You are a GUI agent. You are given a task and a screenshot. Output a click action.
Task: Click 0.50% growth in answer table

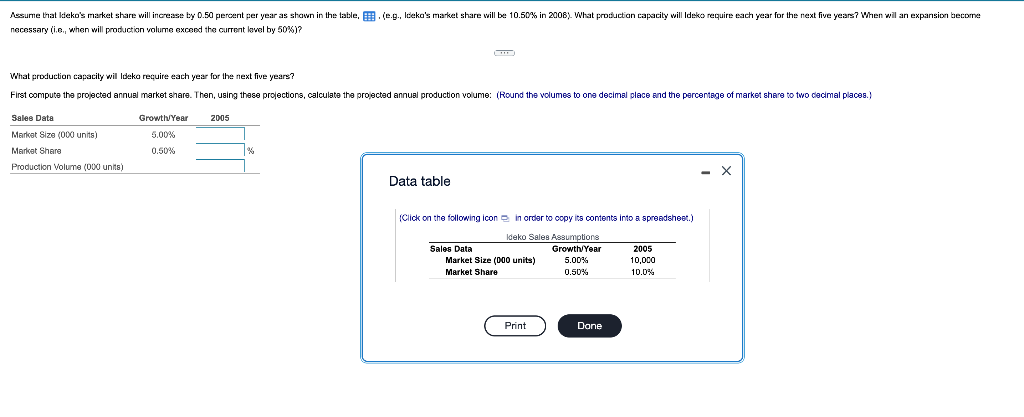[163, 151]
